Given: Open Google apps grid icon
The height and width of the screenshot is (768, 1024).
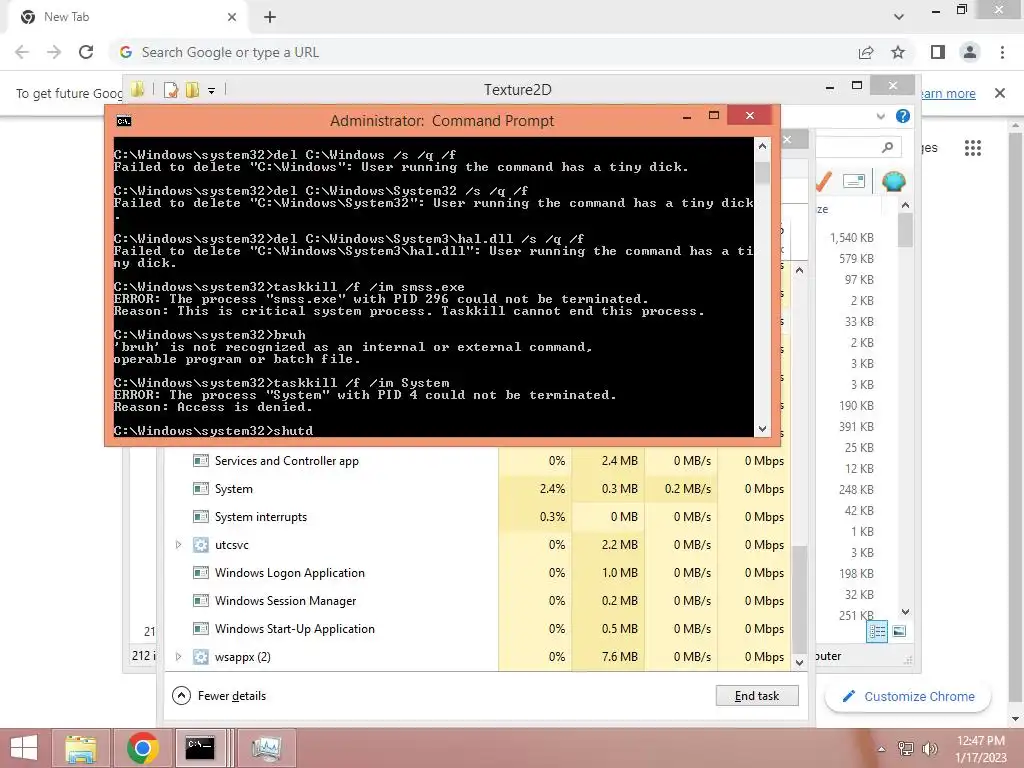Looking at the screenshot, I should coord(972,148).
